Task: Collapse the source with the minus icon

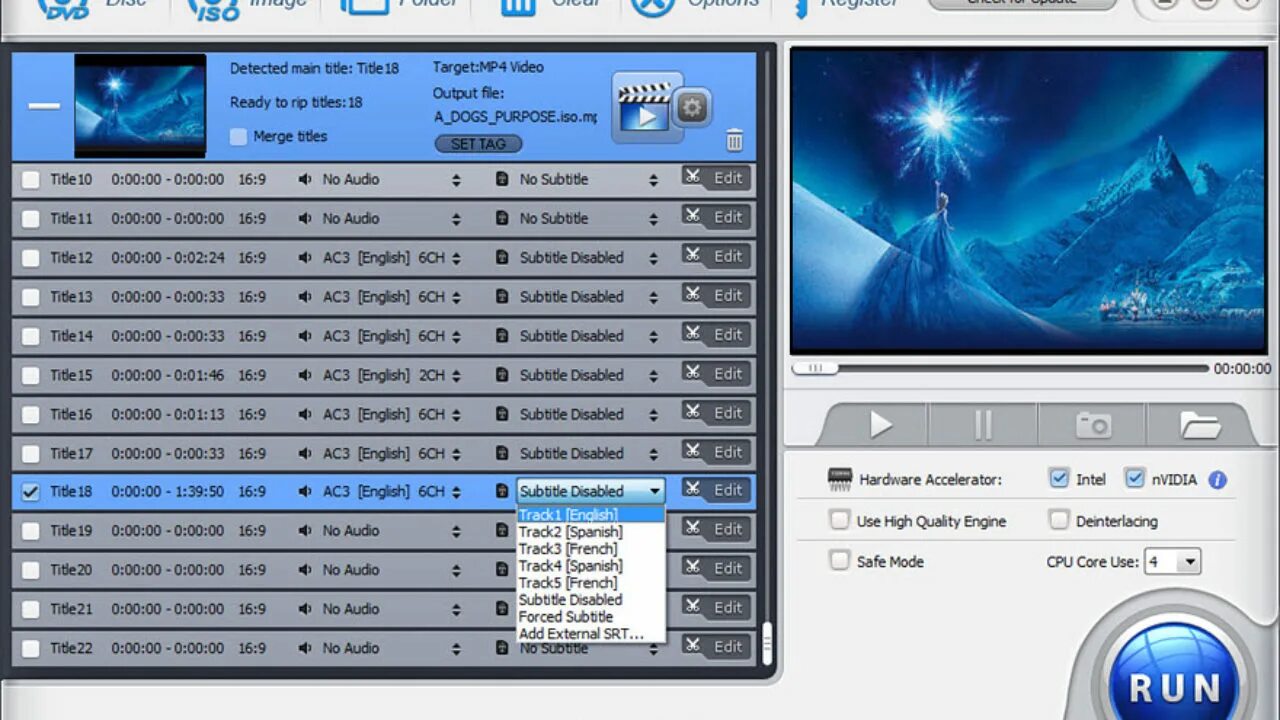Action: pos(44,105)
